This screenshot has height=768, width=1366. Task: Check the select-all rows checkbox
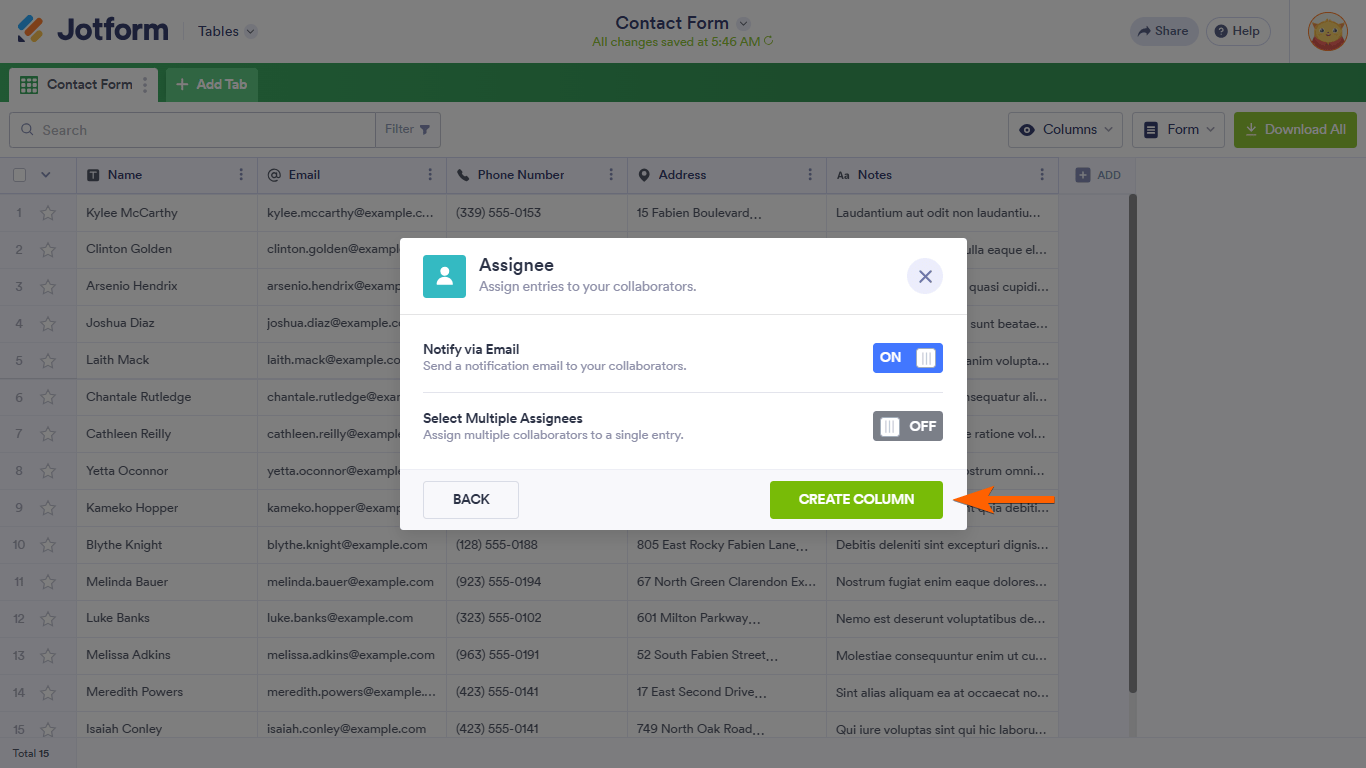tap(20, 175)
